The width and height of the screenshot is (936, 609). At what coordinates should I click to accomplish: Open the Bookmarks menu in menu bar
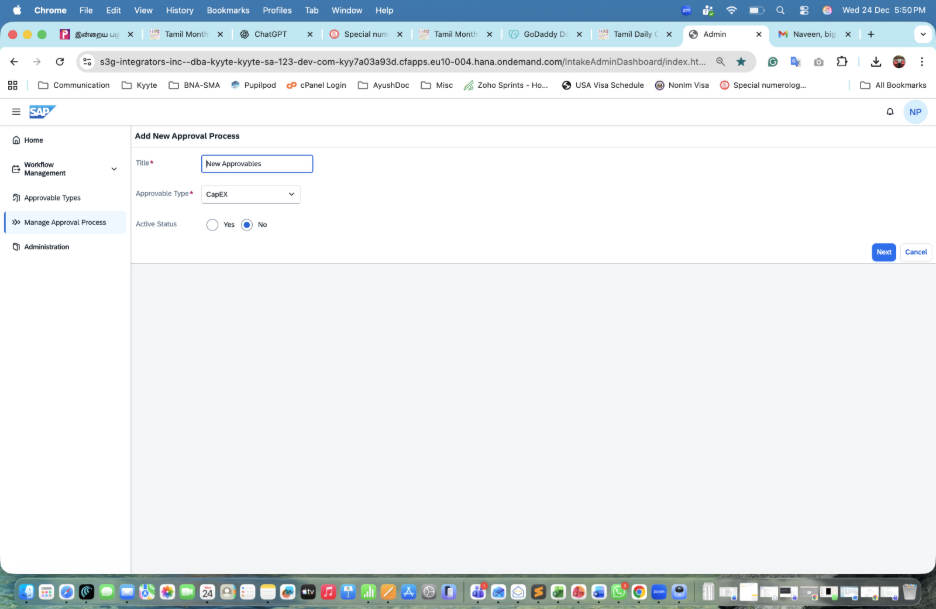coord(228,10)
